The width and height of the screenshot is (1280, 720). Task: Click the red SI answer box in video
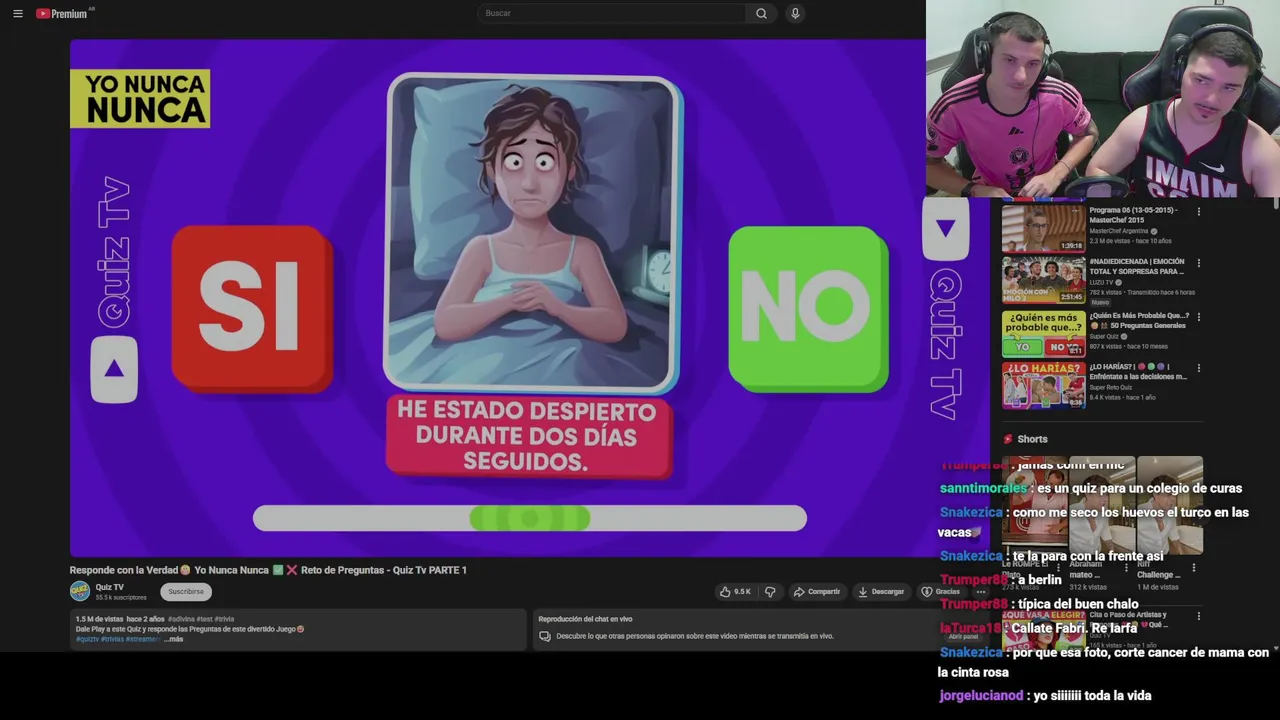[252, 308]
